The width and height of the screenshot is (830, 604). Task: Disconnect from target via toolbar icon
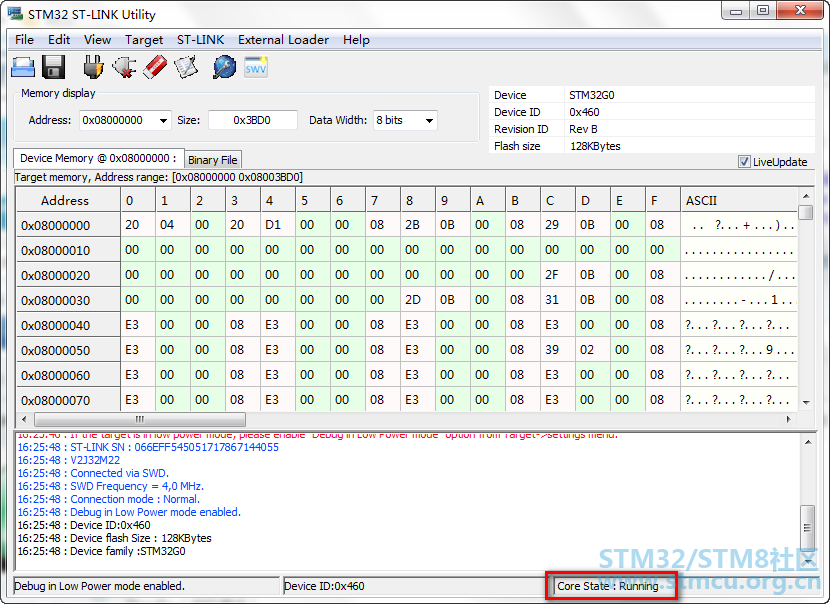point(124,67)
